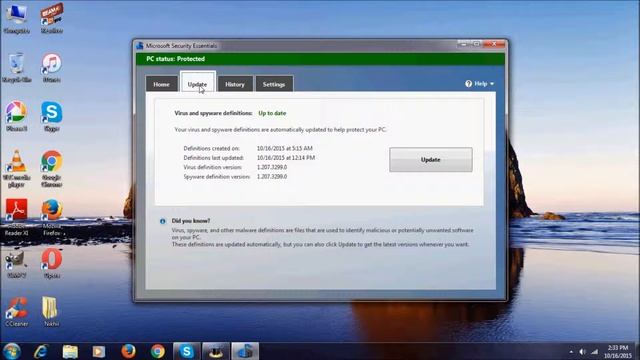Screen dimensions: 640x360
Task: Launch Google Chrome from the desktop
Action: pos(51,168)
